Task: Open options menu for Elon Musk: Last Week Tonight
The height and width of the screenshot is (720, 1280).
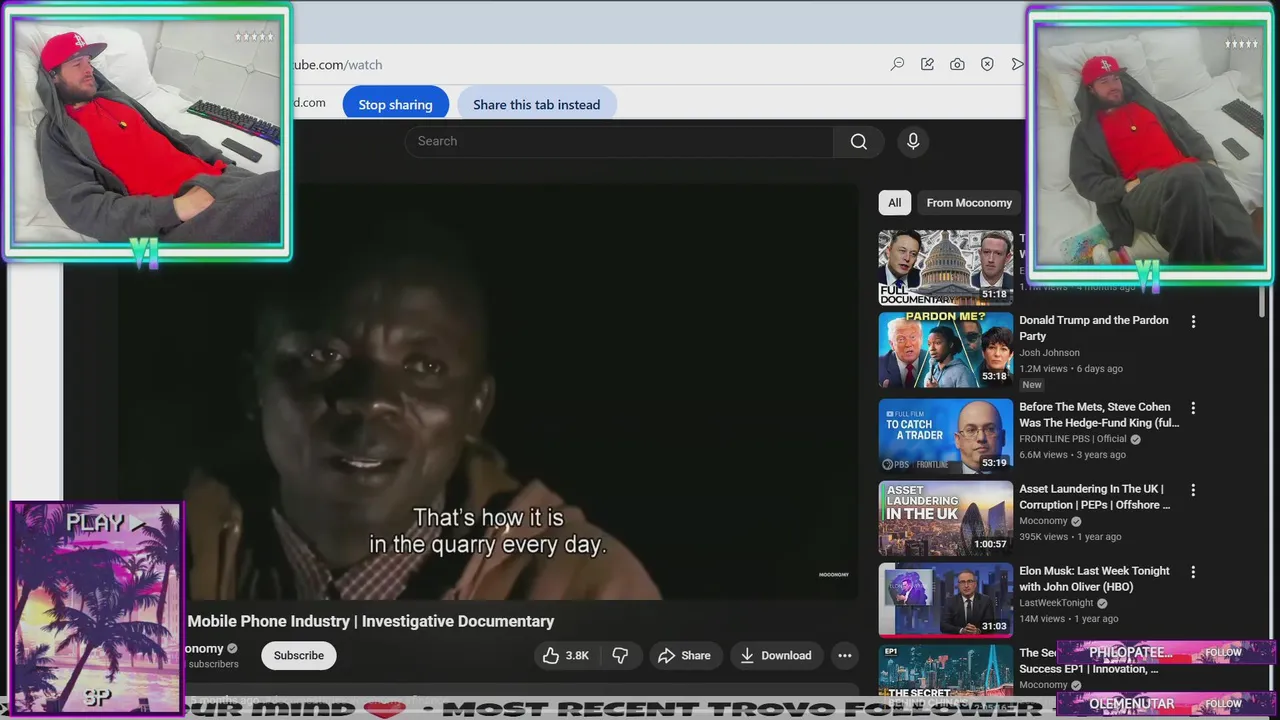Action: (x=1193, y=572)
